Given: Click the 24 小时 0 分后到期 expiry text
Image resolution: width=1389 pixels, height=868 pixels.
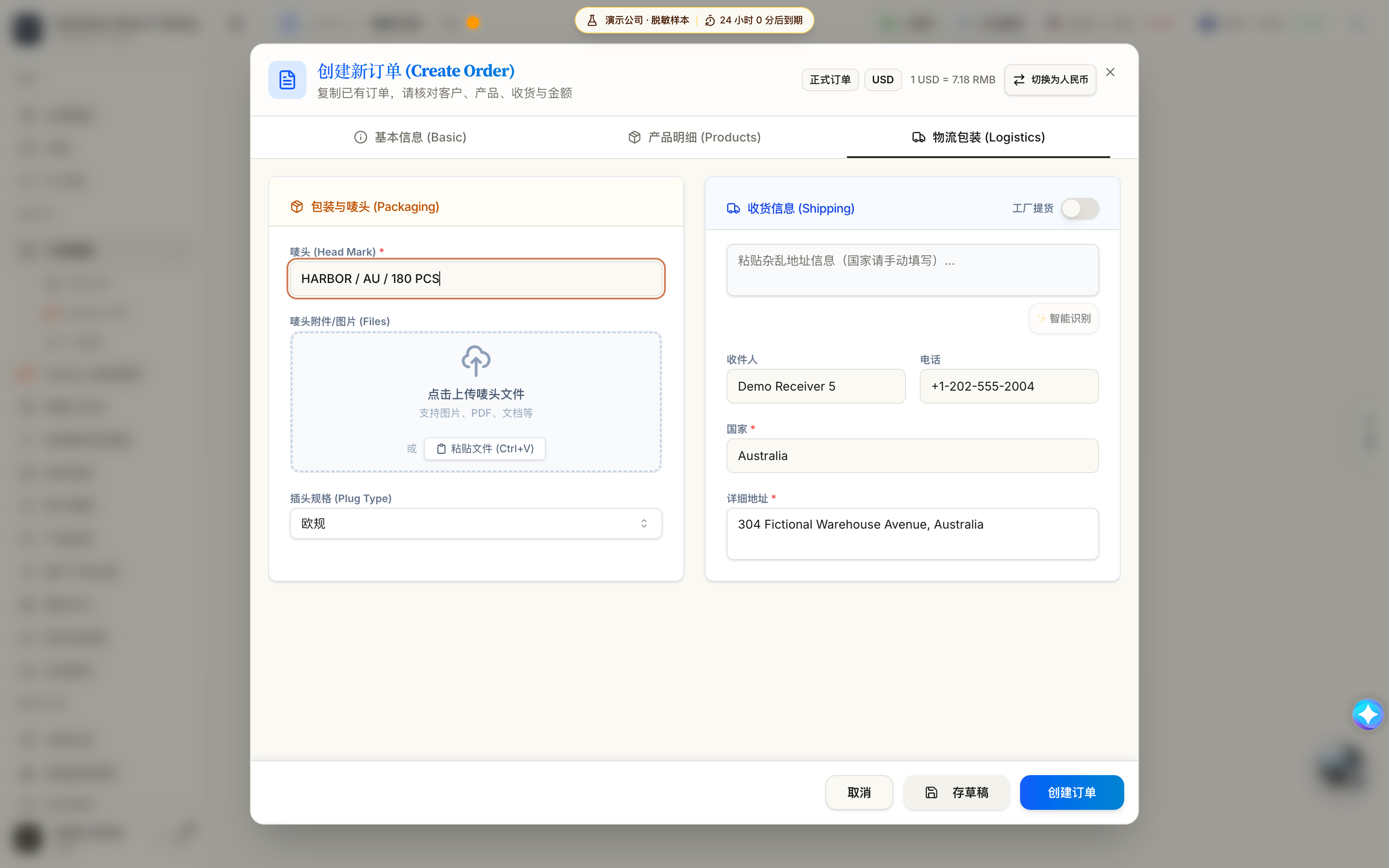Looking at the screenshot, I should click(x=760, y=20).
